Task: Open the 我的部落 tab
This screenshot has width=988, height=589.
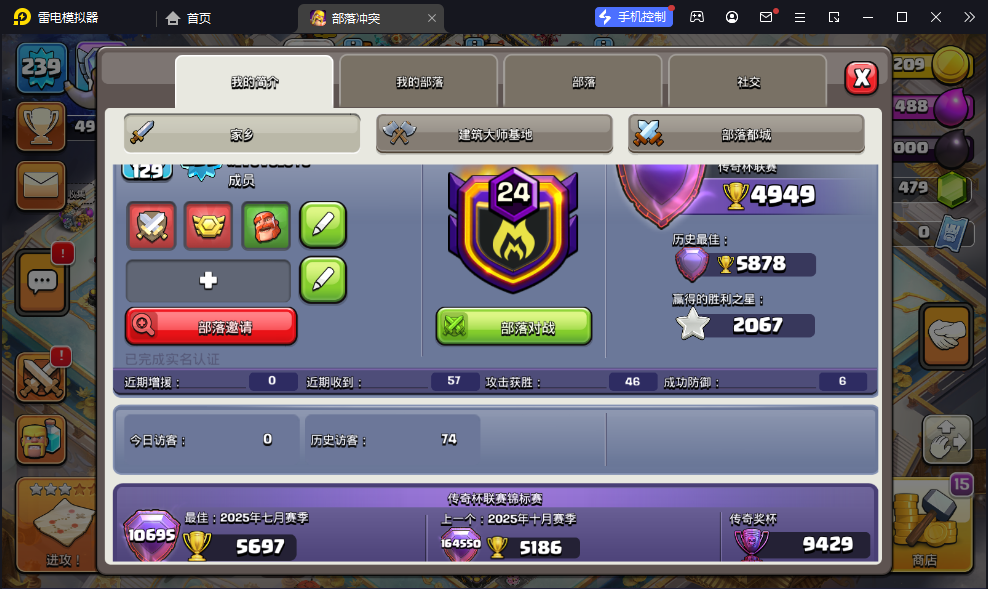Action: 419,82
